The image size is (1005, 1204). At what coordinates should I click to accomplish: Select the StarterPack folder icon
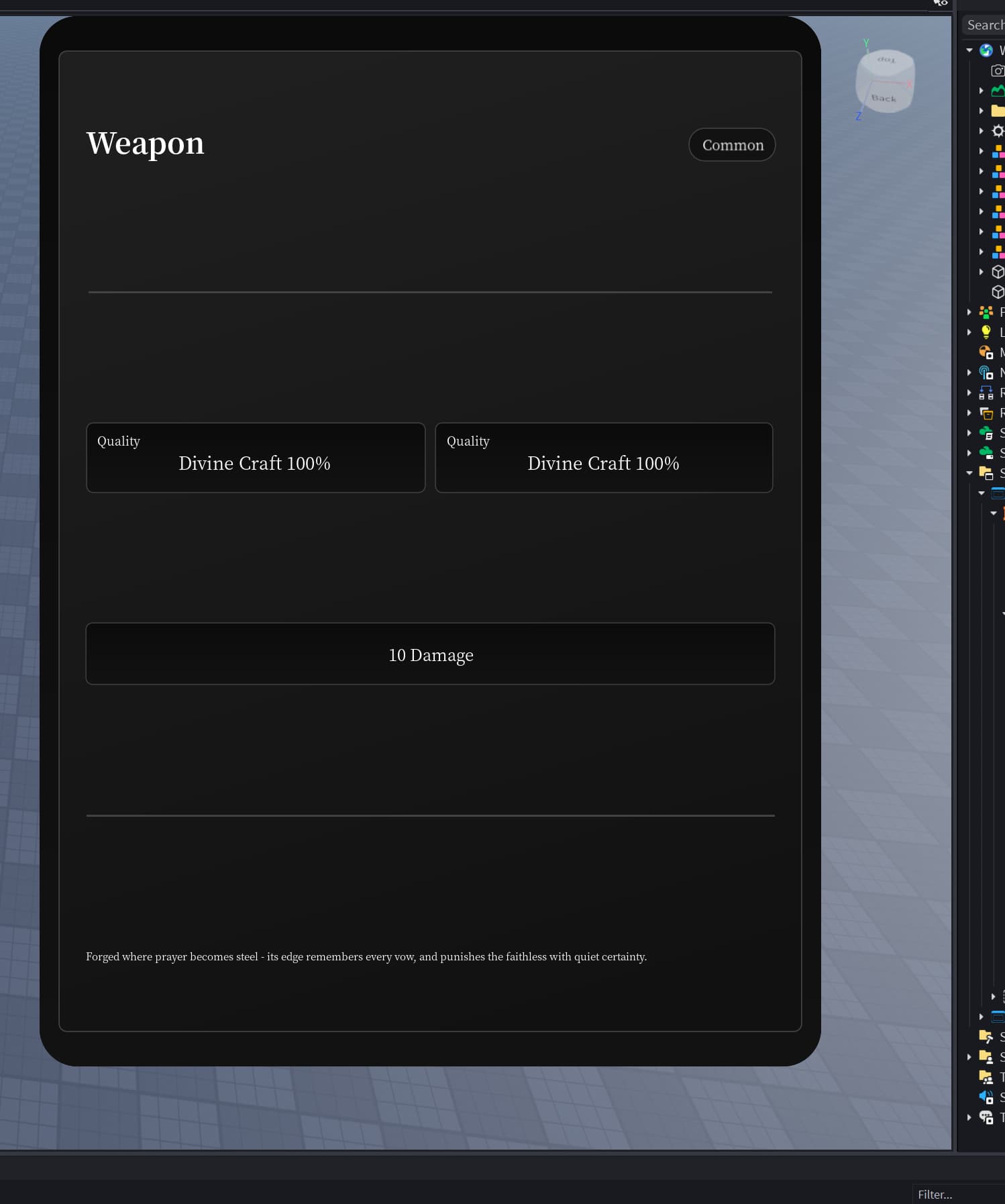(x=986, y=1037)
